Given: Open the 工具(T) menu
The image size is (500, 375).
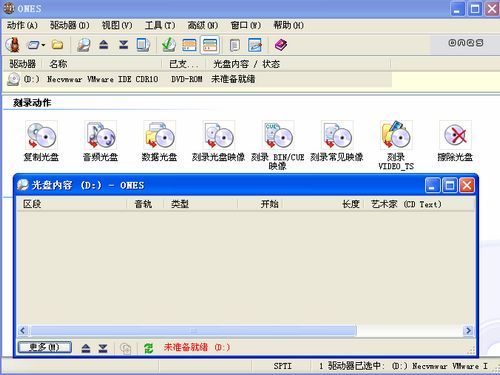Looking at the screenshot, I should click(160, 25).
